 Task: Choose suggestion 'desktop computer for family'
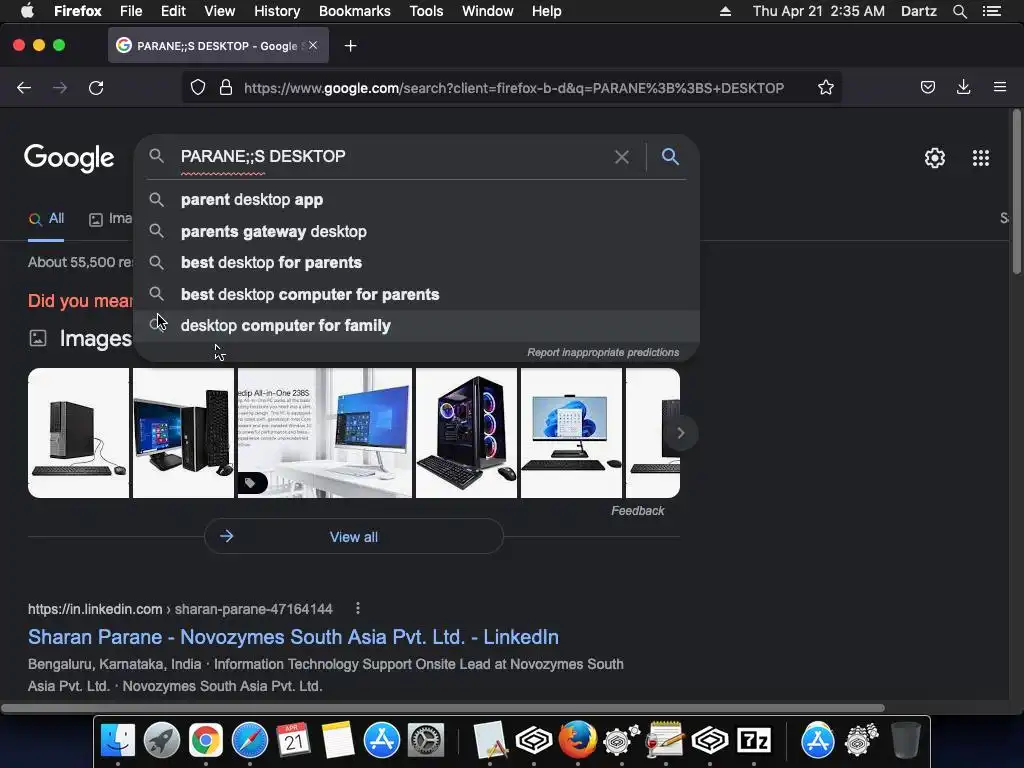pyautogui.click(x=417, y=325)
